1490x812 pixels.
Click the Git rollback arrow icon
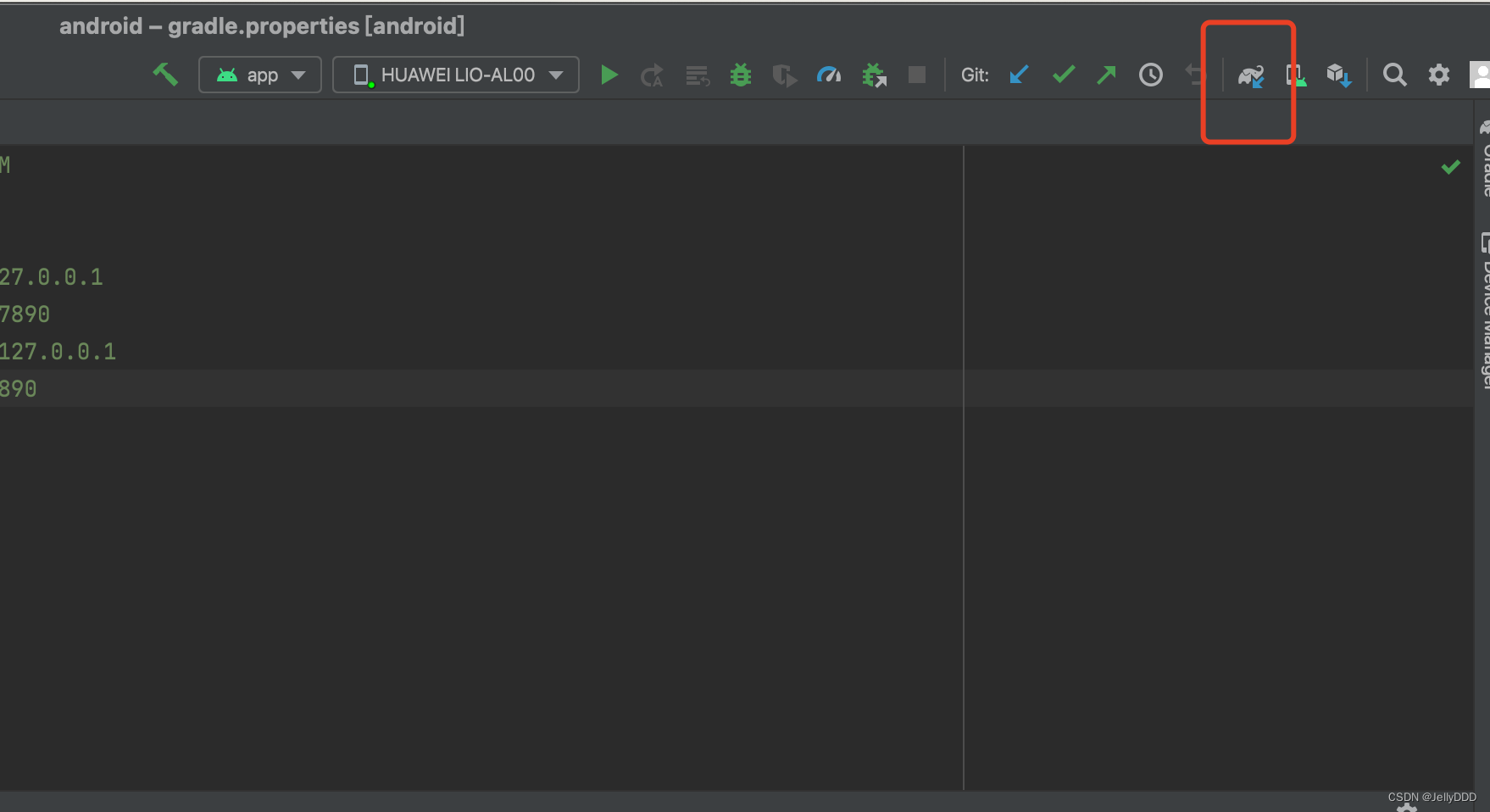[x=1195, y=75]
